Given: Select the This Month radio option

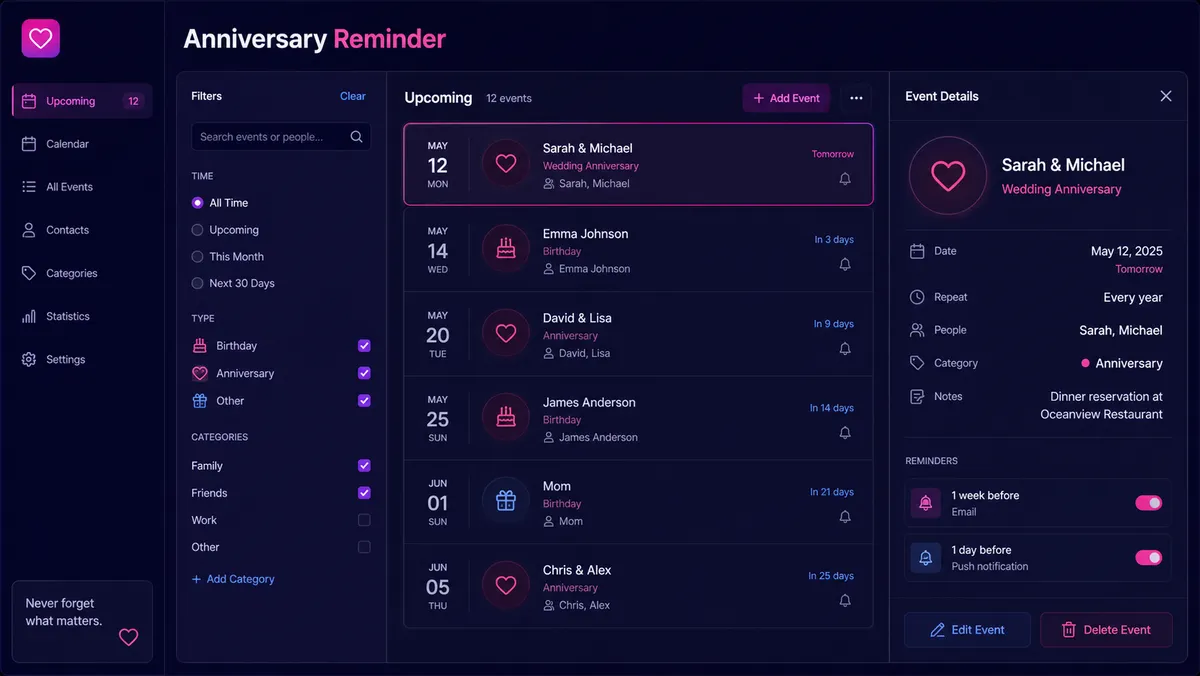Looking at the screenshot, I should 197,256.
